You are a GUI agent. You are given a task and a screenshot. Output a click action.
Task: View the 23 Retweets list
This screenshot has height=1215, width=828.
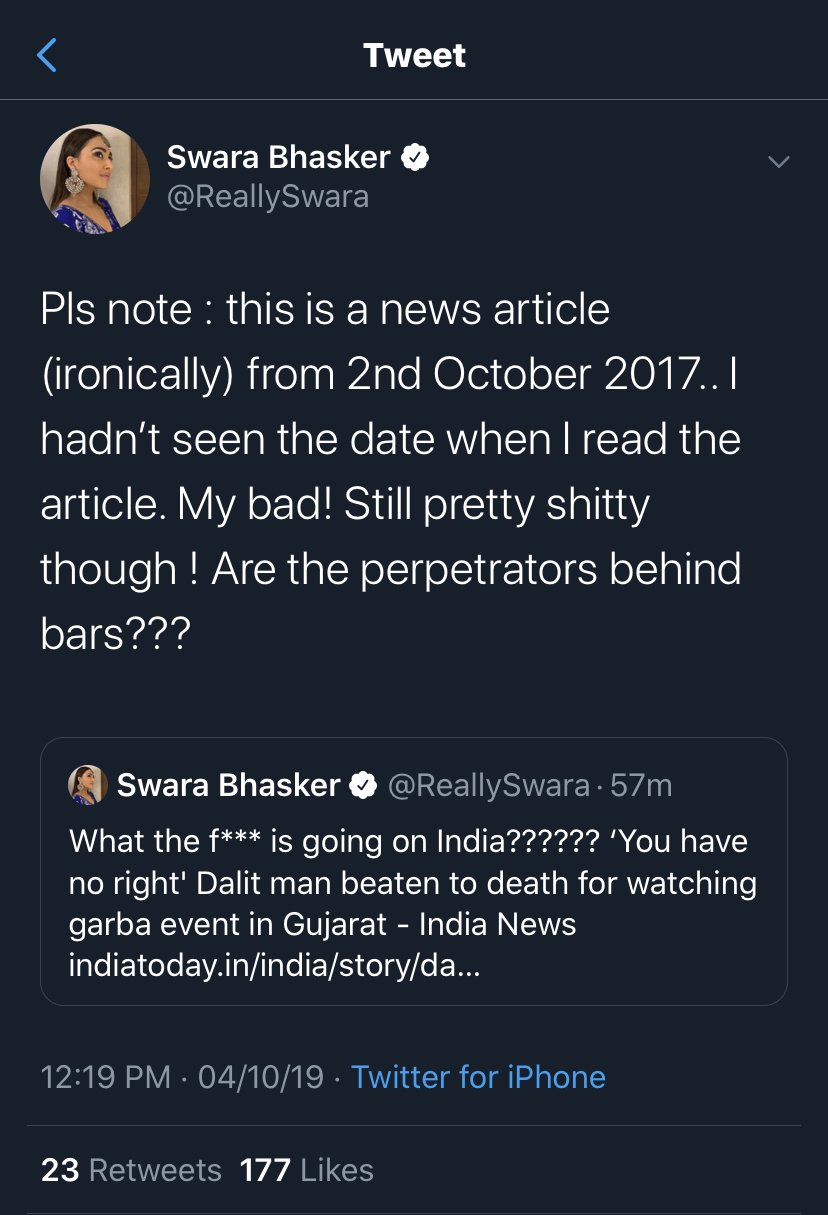click(131, 1170)
